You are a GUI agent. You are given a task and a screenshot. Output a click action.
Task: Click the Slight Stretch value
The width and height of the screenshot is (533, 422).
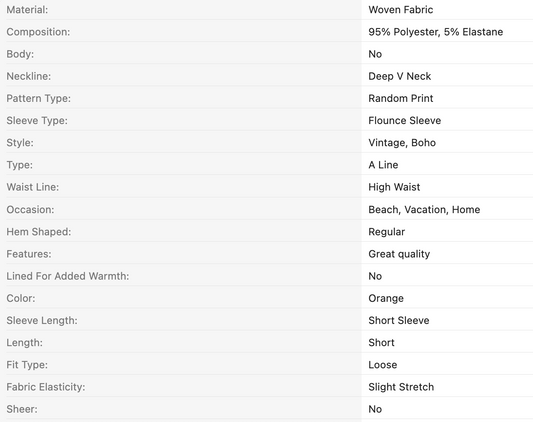401,387
